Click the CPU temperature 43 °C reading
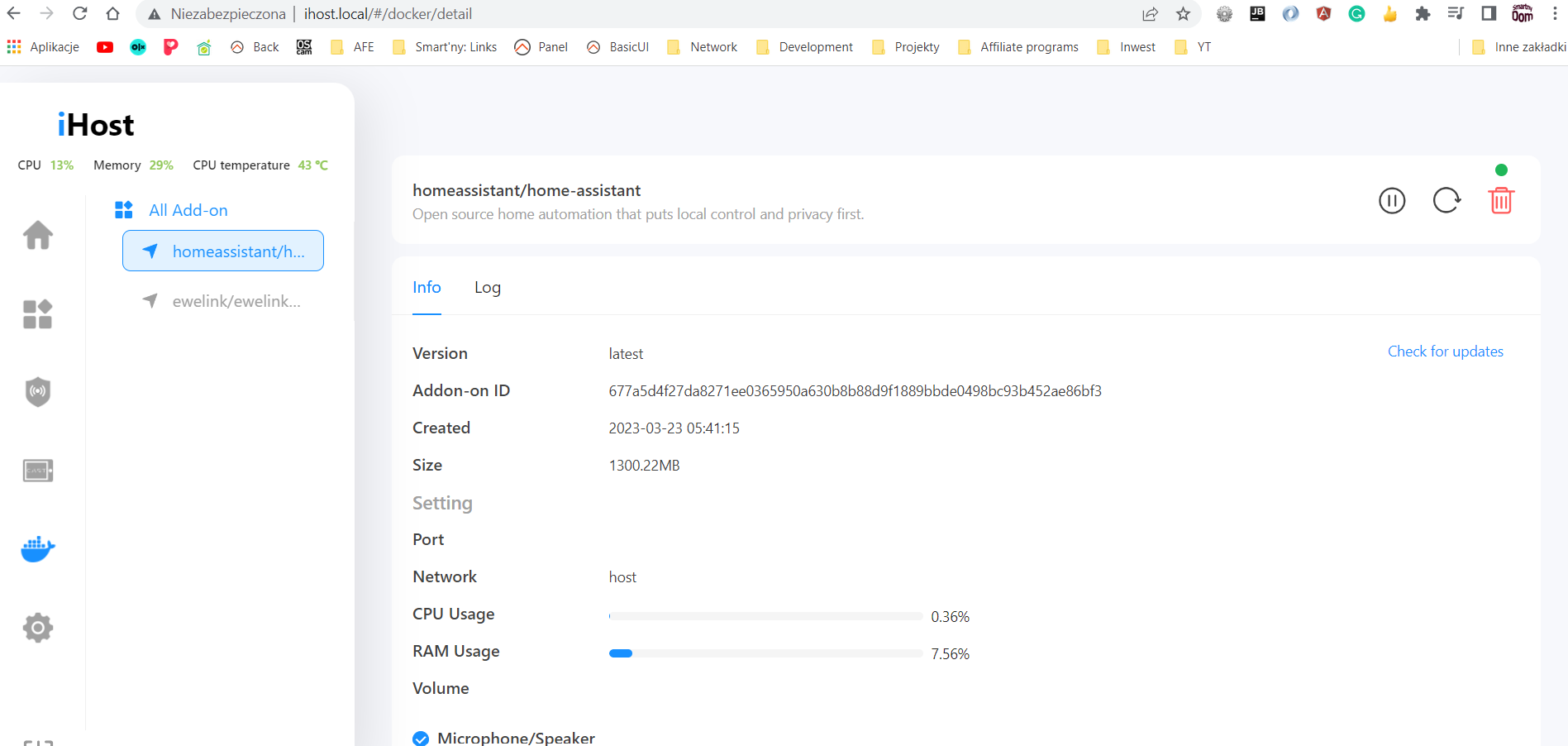 pyautogui.click(x=260, y=165)
